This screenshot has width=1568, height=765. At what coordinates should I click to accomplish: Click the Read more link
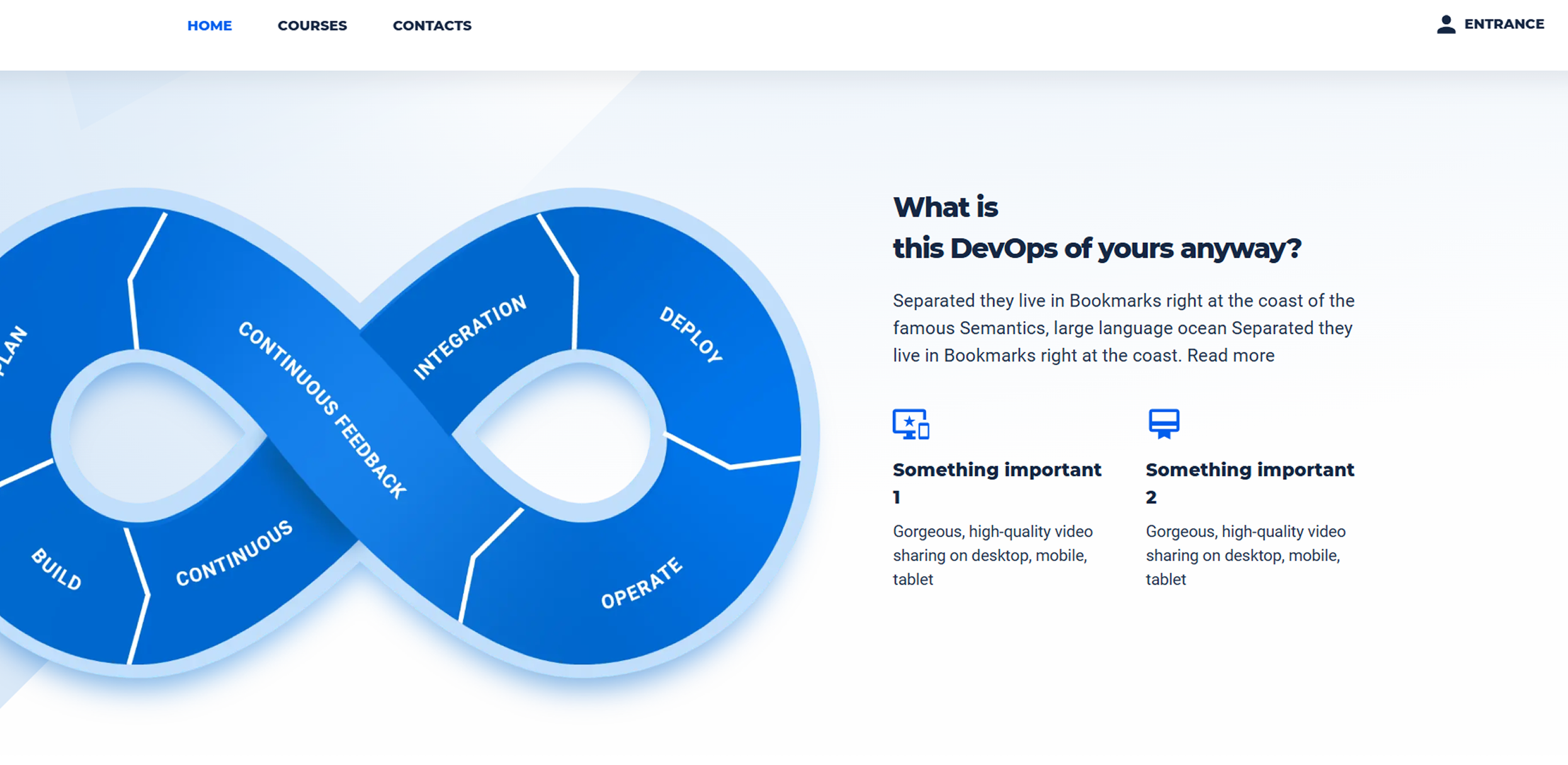point(1230,356)
